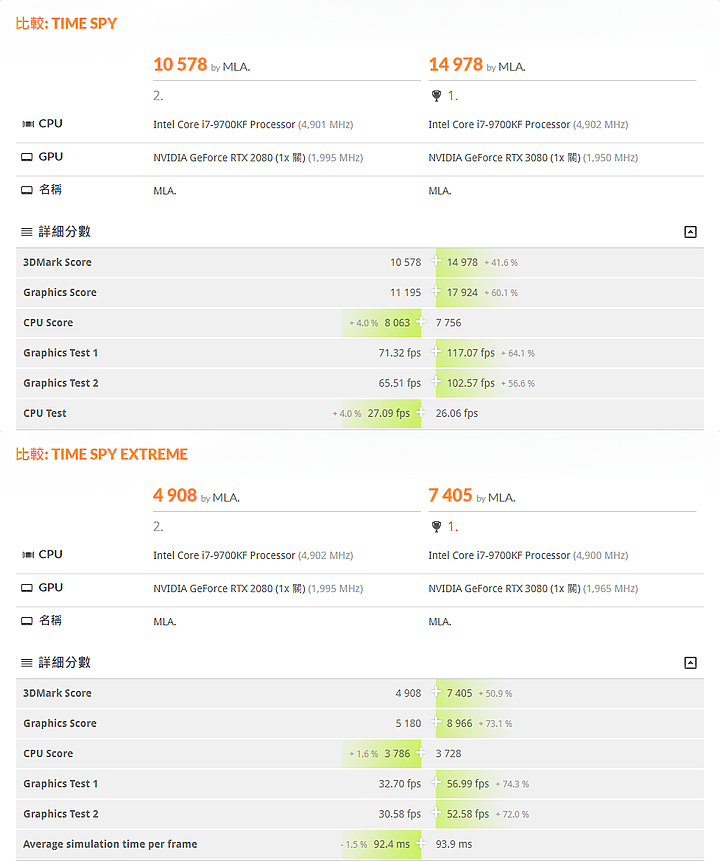Click the +50.9 % difference value

pos(495,694)
